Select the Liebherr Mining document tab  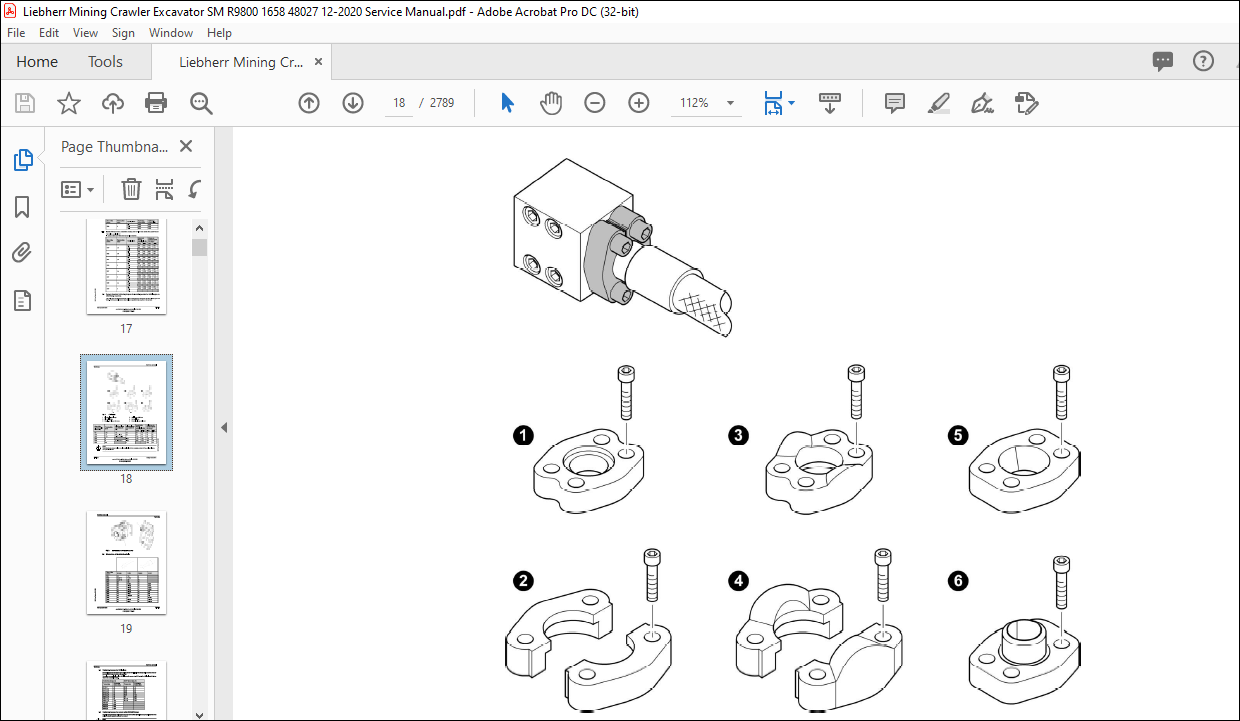pos(241,62)
